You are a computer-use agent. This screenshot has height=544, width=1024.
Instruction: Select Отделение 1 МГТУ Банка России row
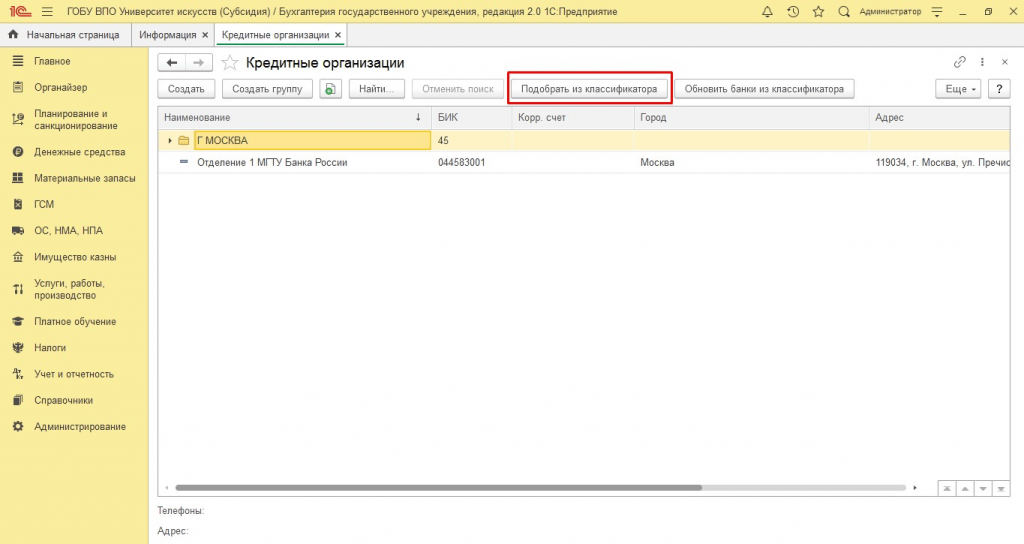tap(272, 162)
